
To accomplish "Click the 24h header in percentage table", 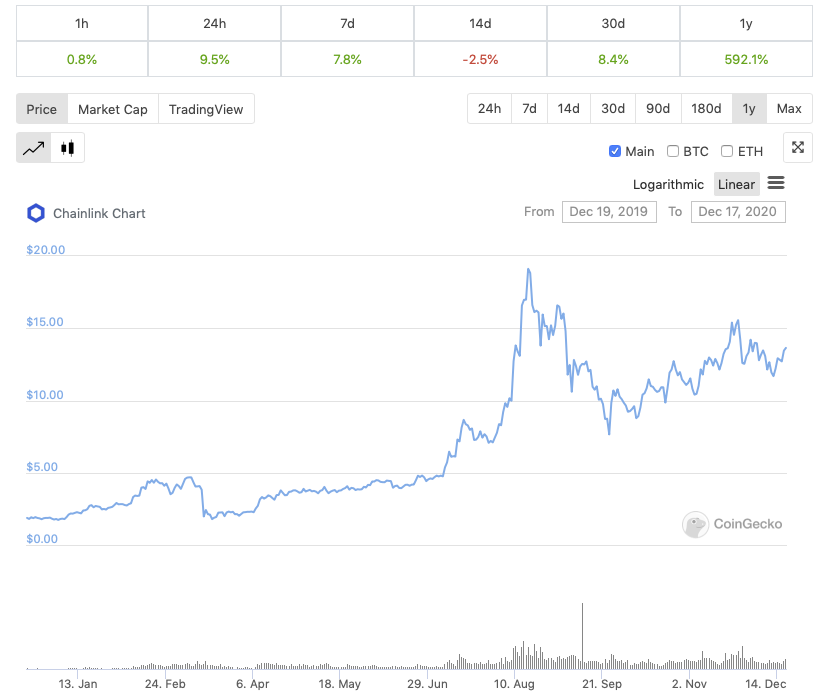I will point(215,23).
